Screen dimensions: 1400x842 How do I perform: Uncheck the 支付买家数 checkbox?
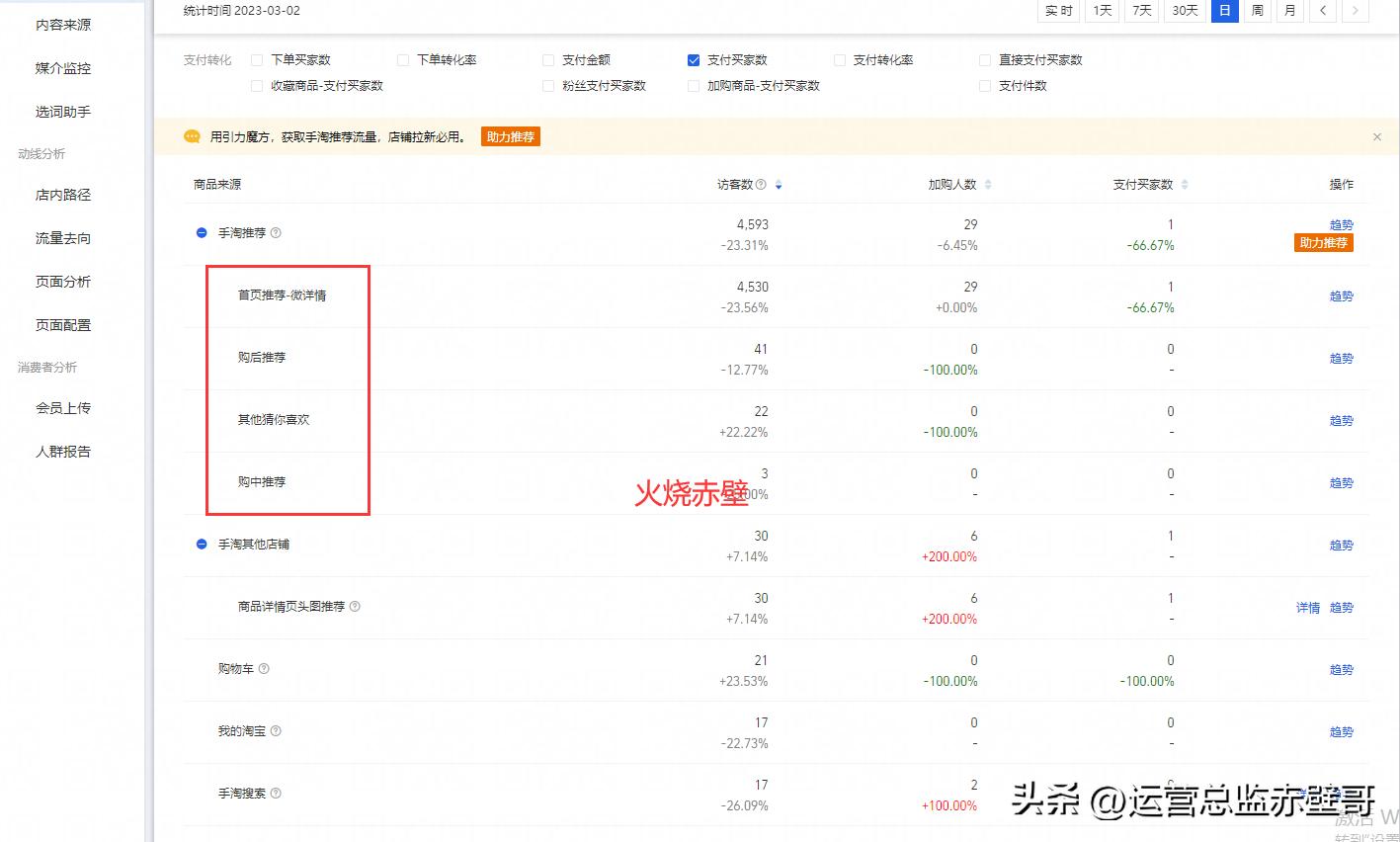pos(694,59)
